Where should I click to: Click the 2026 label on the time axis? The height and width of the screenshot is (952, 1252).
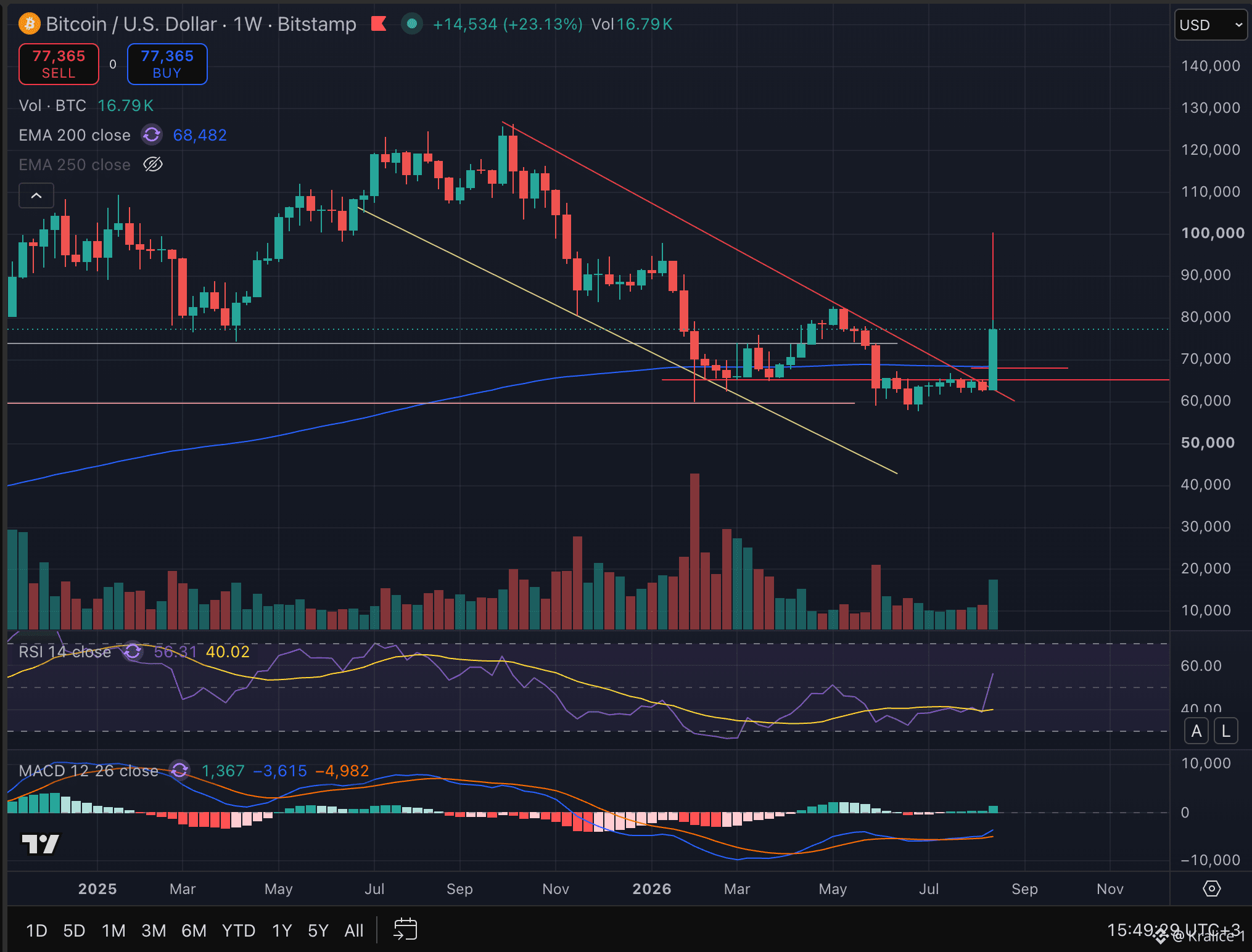pyautogui.click(x=652, y=888)
